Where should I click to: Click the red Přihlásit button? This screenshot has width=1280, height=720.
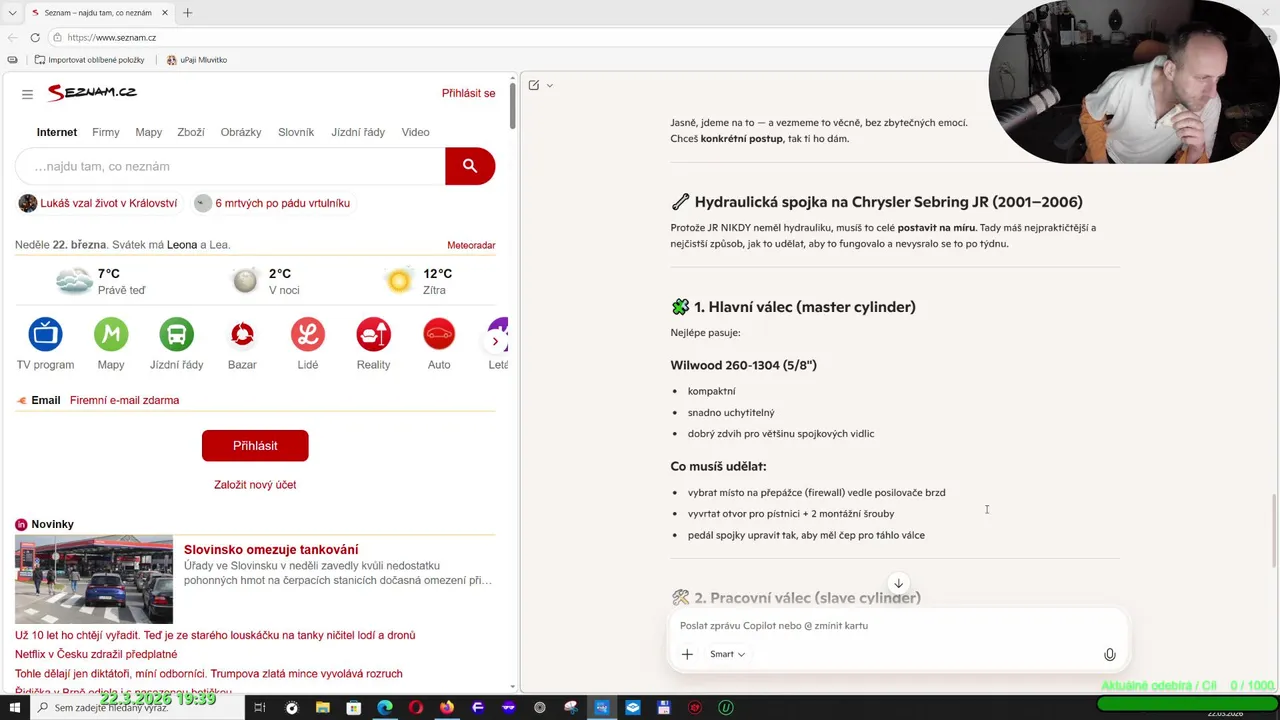(255, 446)
